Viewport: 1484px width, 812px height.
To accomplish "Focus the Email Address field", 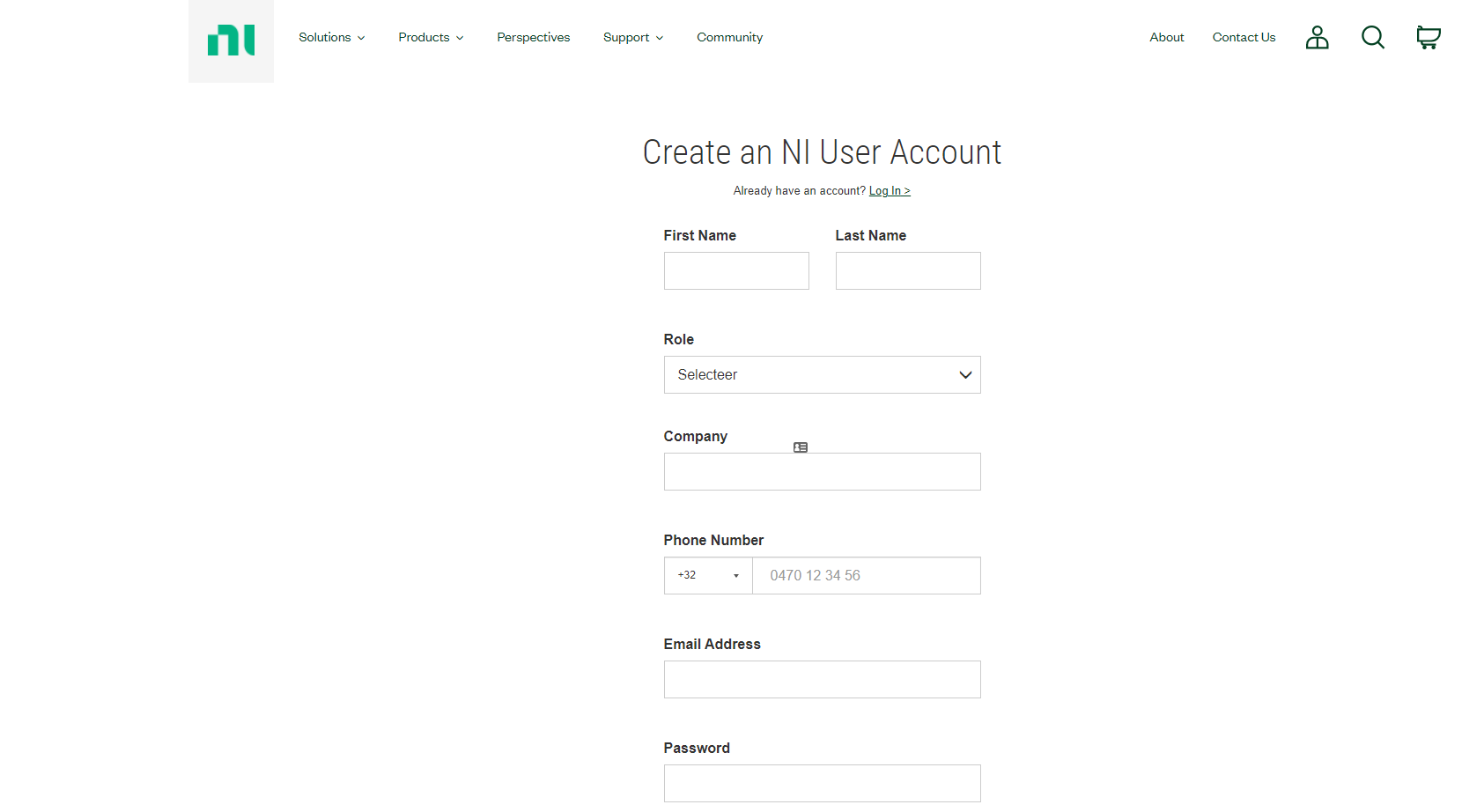I will [x=822, y=679].
